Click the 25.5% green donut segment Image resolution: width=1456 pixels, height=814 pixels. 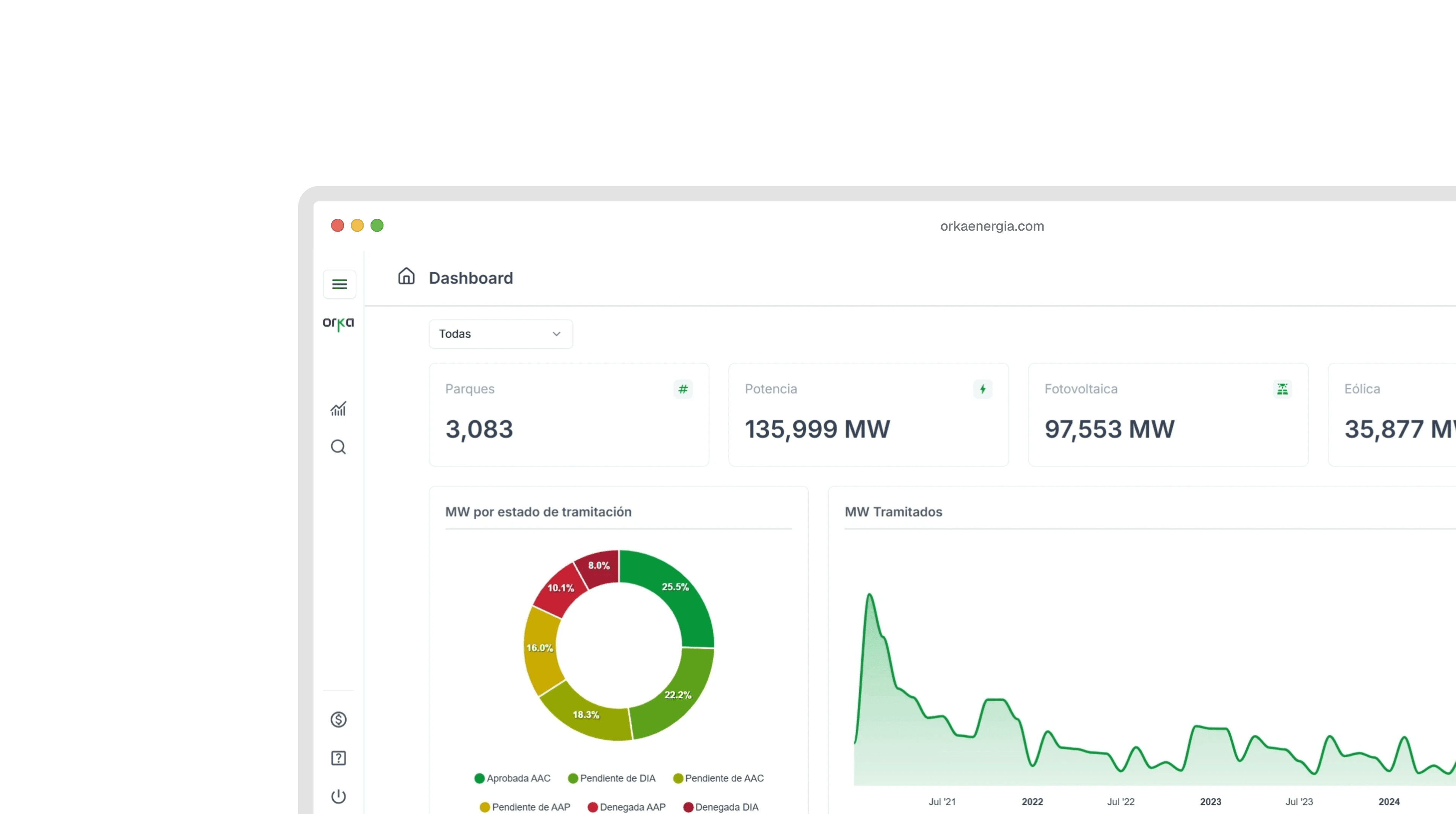(675, 591)
